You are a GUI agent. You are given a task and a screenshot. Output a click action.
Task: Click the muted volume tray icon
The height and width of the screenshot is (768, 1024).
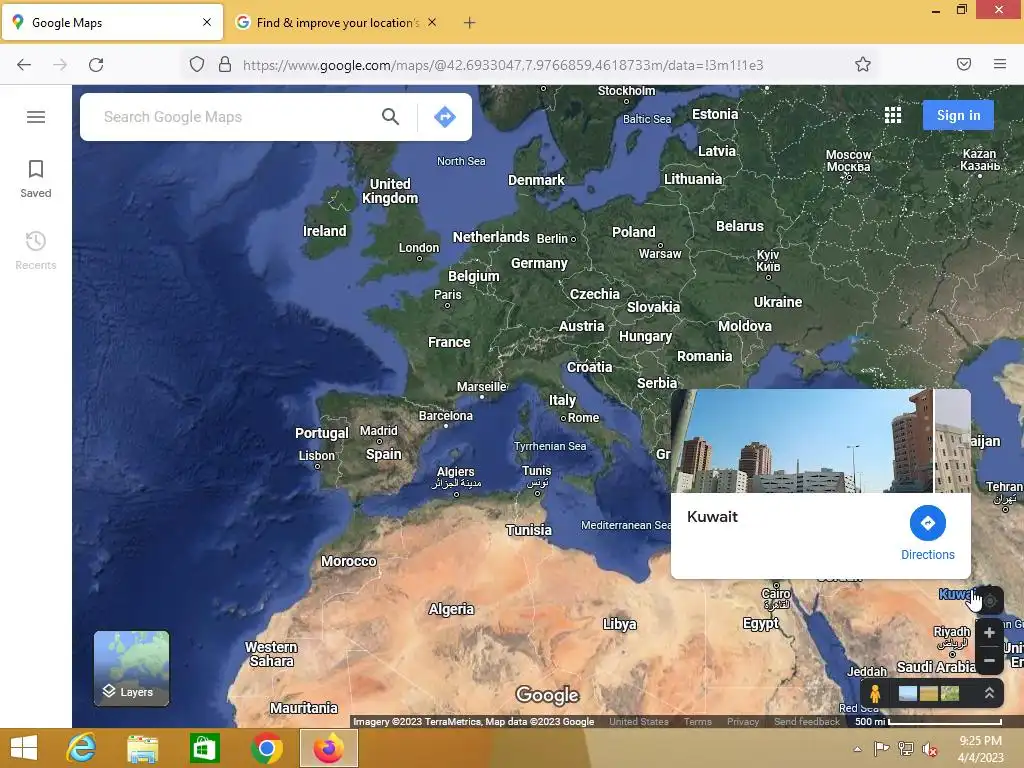click(930, 749)
